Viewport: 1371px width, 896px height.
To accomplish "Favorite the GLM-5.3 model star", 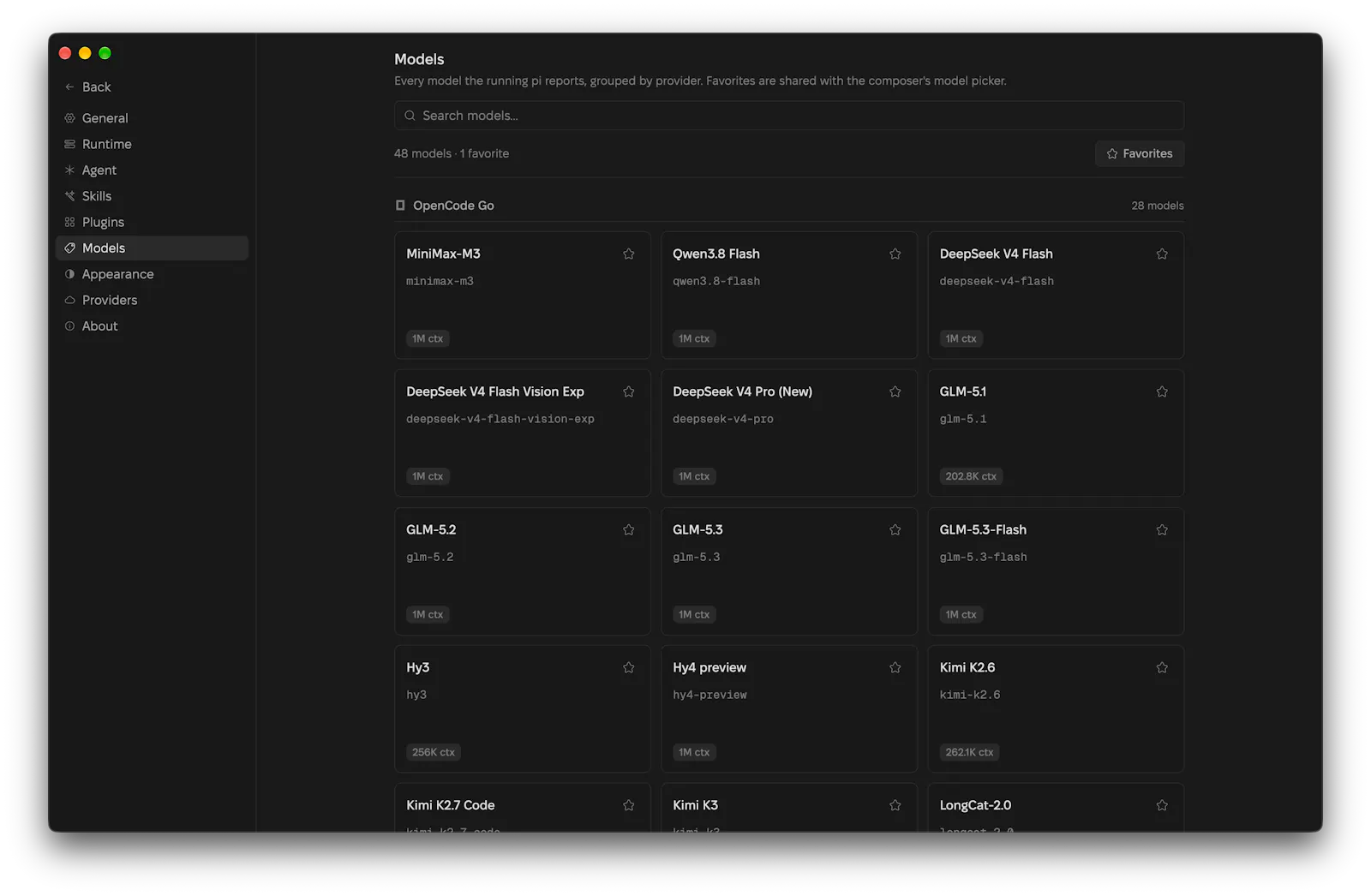I will click(x=895, y=529).
